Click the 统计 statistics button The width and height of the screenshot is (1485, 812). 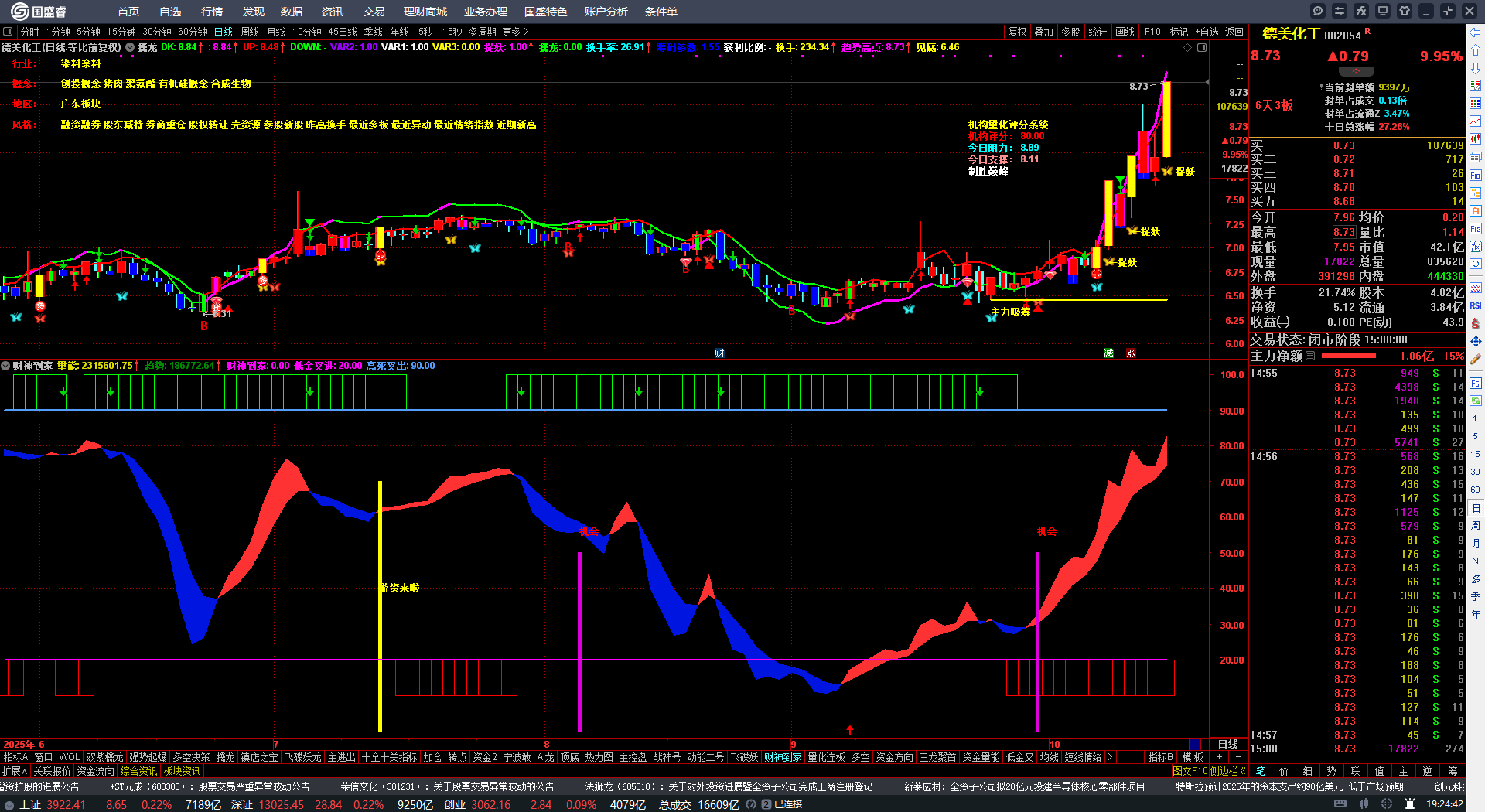coord(1098,32)
